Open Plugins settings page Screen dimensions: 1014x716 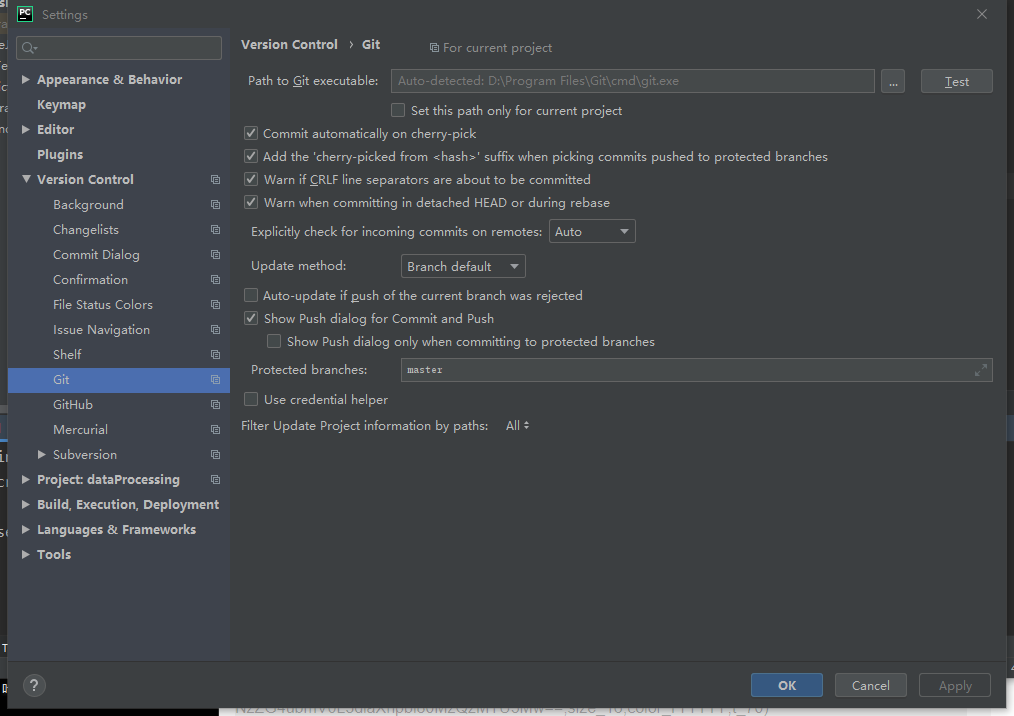coord(60,155)
